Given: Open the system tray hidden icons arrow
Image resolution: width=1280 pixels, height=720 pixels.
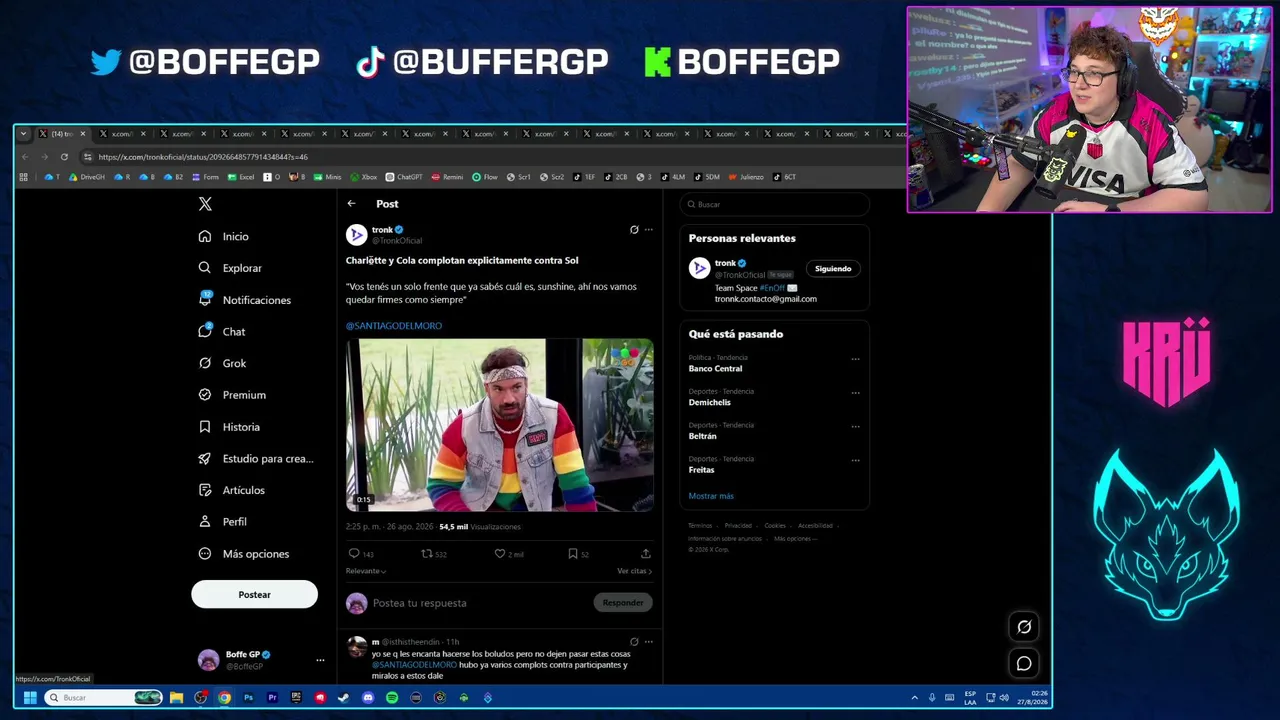Looking at the screenshot, I should point(914,698).
